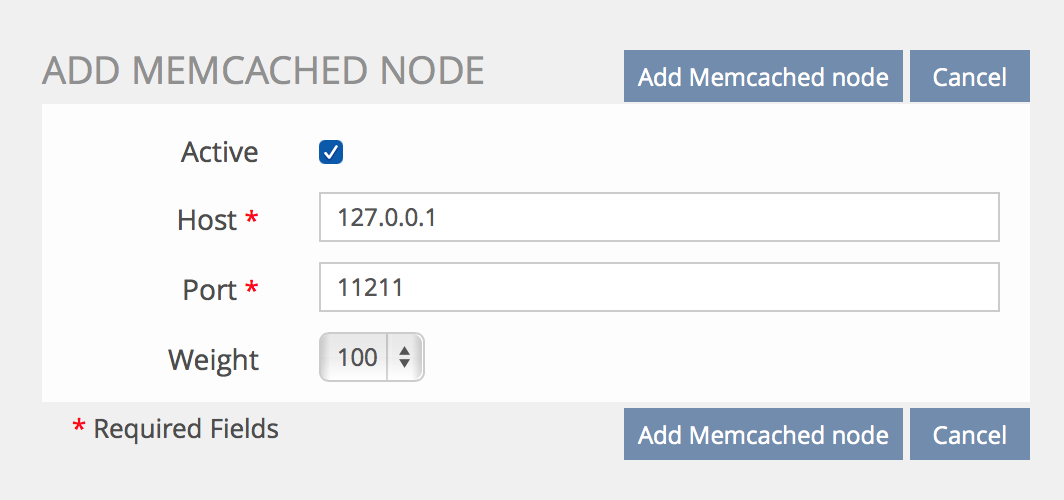Click the blue checkmark in Active box

[331, 152]
